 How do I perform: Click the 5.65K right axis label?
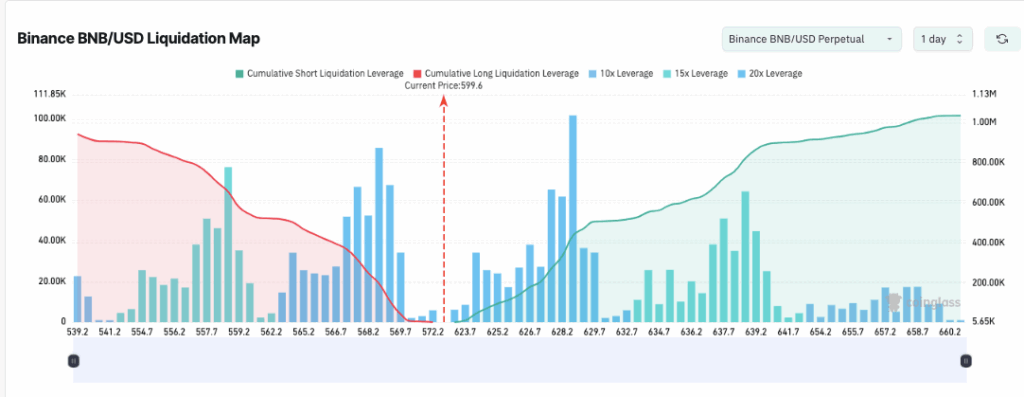click(984, 322)
